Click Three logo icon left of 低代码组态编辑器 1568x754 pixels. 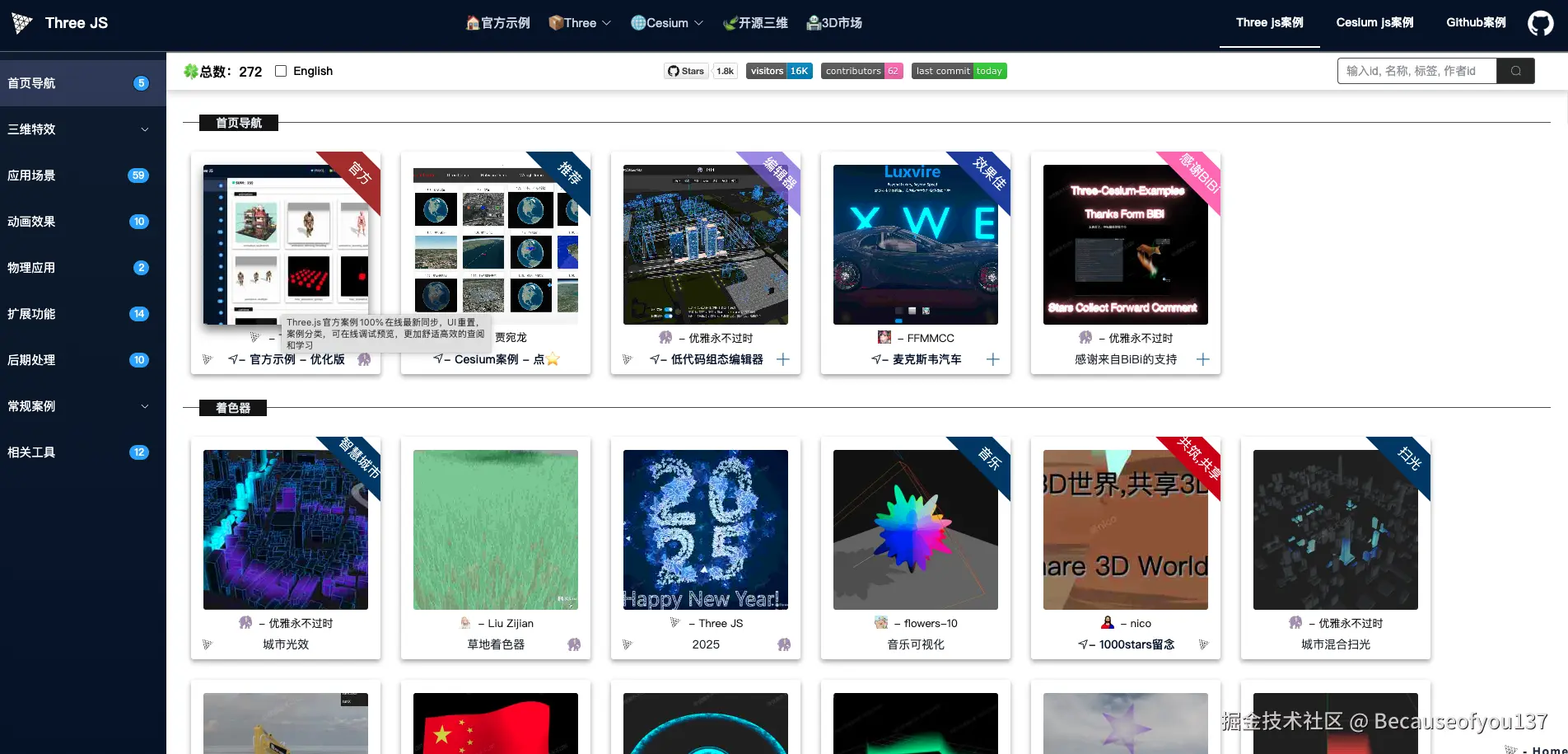pos(628,359)
